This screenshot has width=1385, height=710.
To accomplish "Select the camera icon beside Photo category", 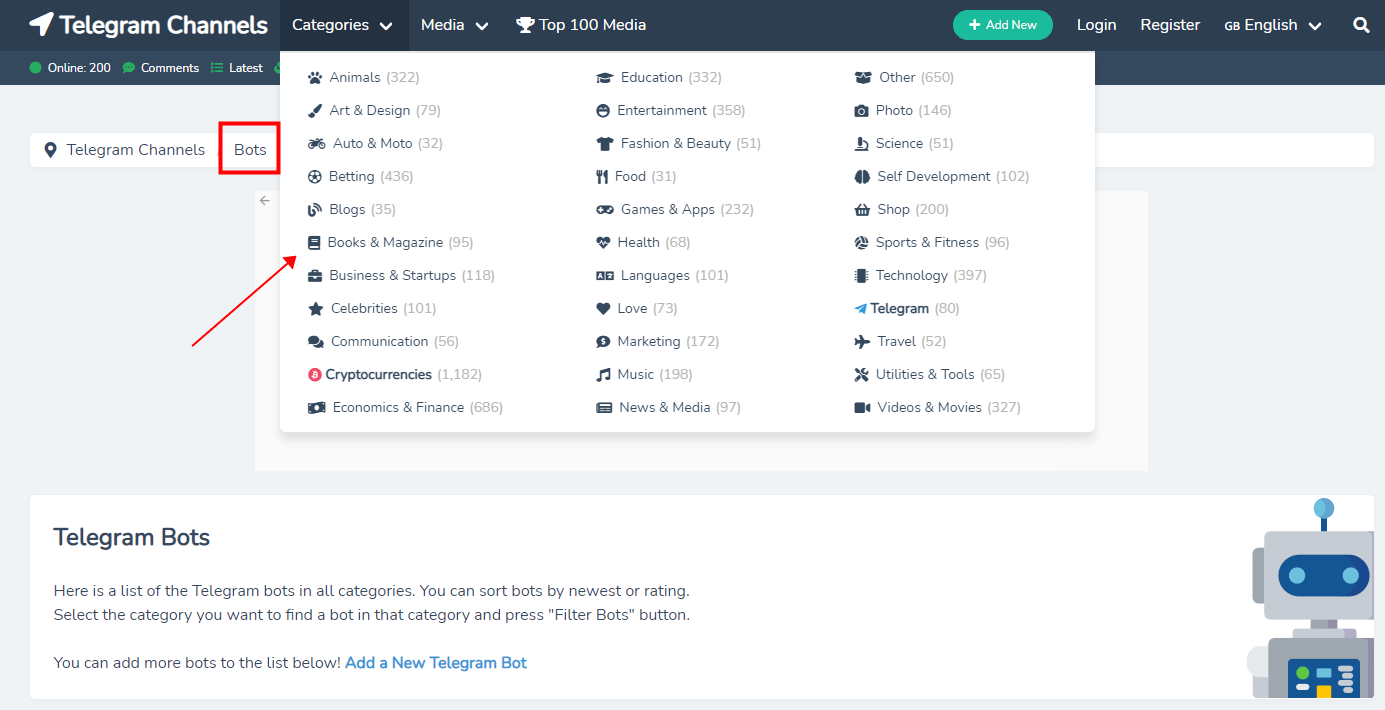I will [x=860, y=110].
